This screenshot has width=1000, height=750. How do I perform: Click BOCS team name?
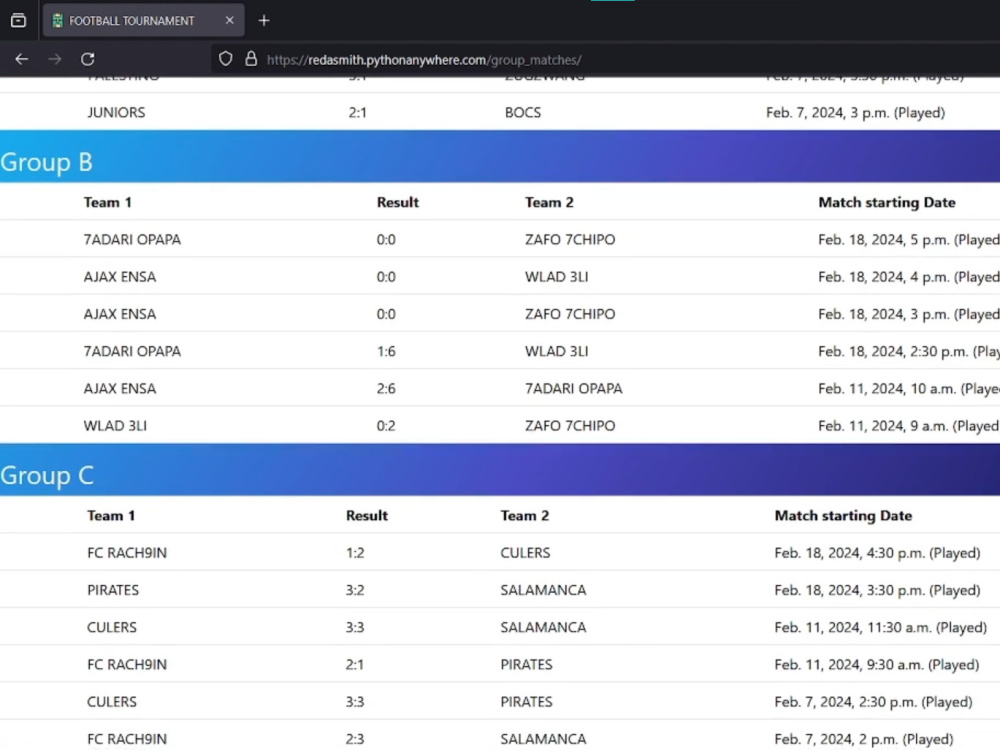523,112
